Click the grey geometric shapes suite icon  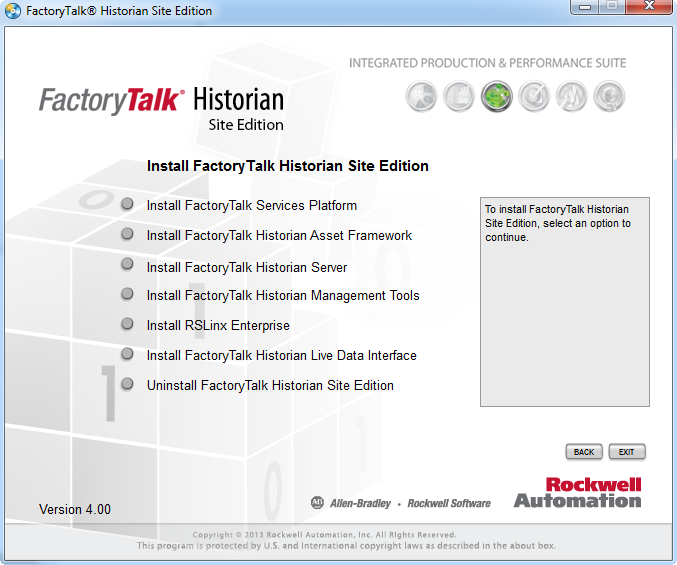coord(421,96)
